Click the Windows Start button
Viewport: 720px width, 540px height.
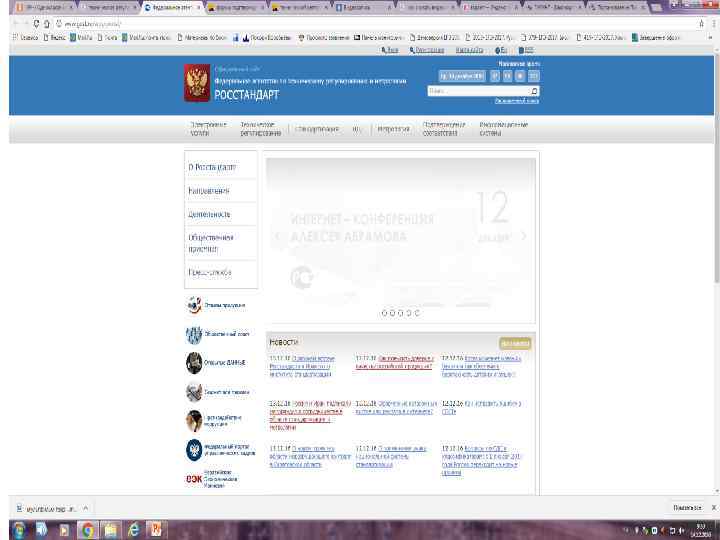point(18,530)
